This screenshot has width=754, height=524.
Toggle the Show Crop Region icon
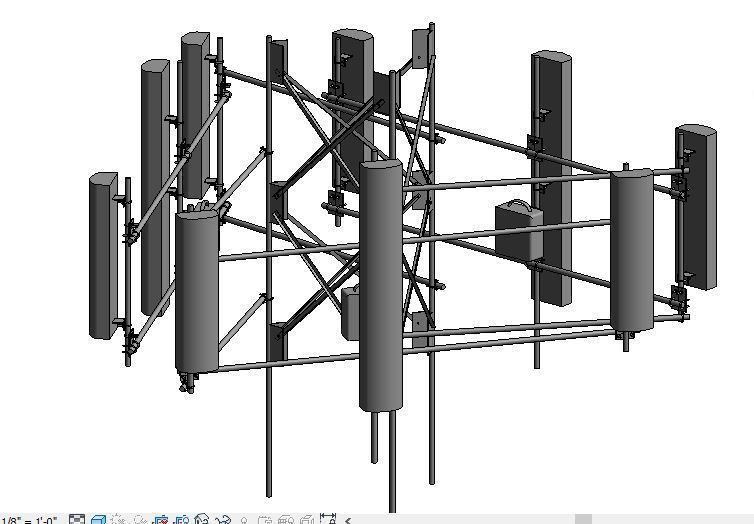[181, 520]
